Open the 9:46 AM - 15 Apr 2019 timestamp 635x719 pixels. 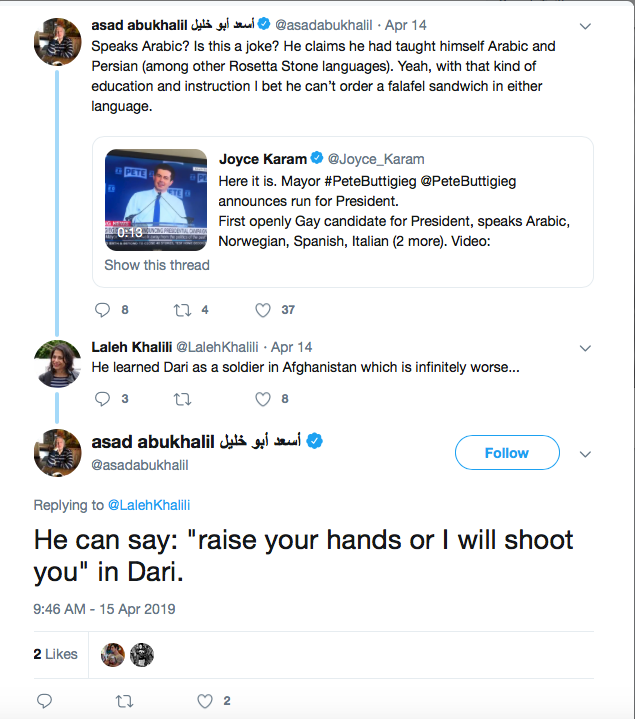[104, 608]
